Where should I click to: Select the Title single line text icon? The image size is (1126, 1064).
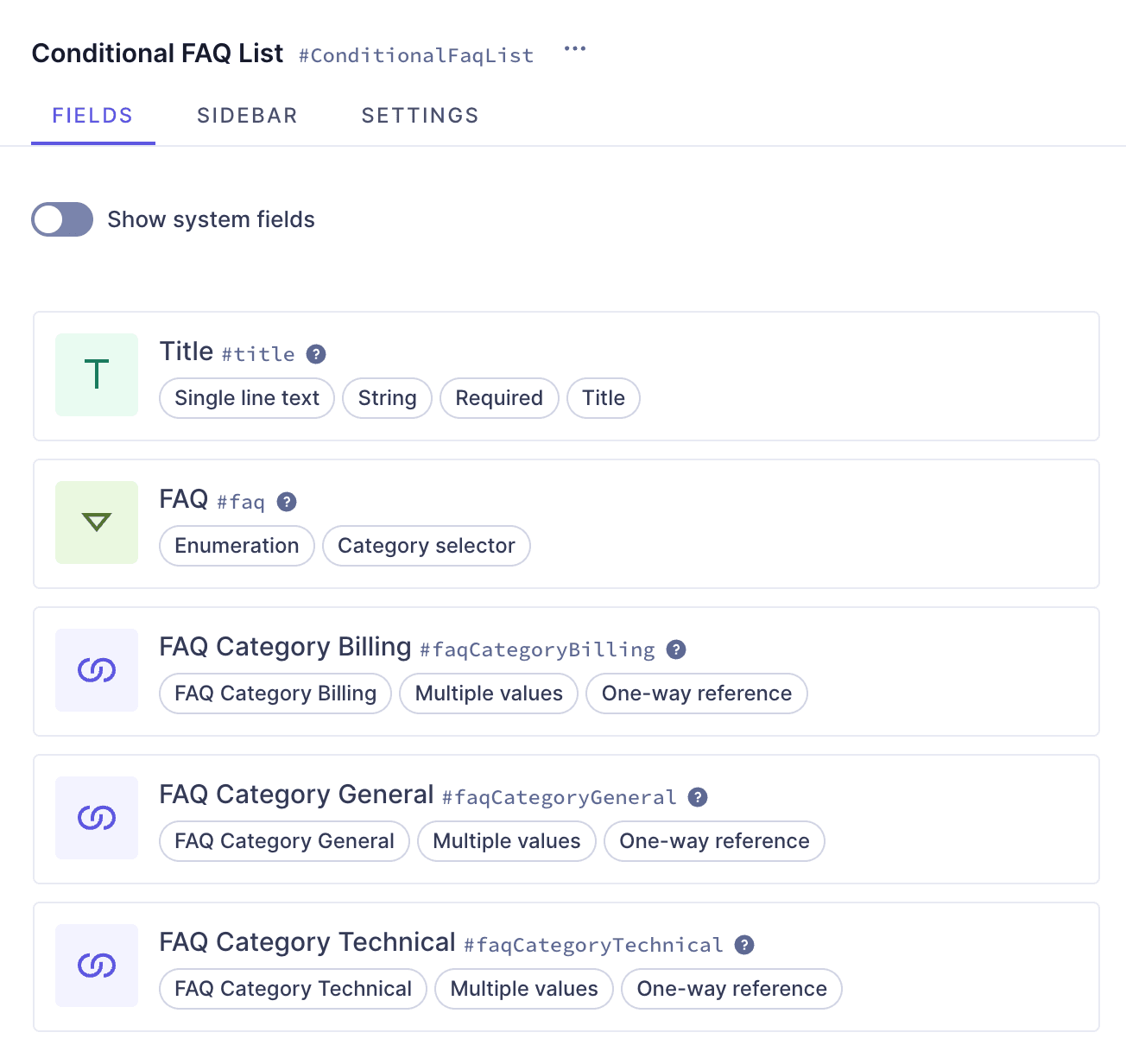coord(96,375)
